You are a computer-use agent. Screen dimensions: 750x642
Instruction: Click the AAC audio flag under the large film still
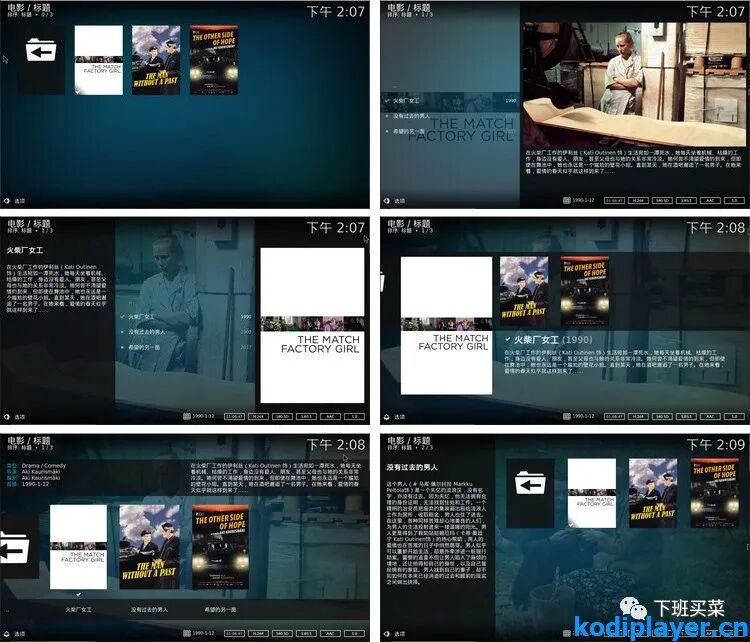click(710, 201)
